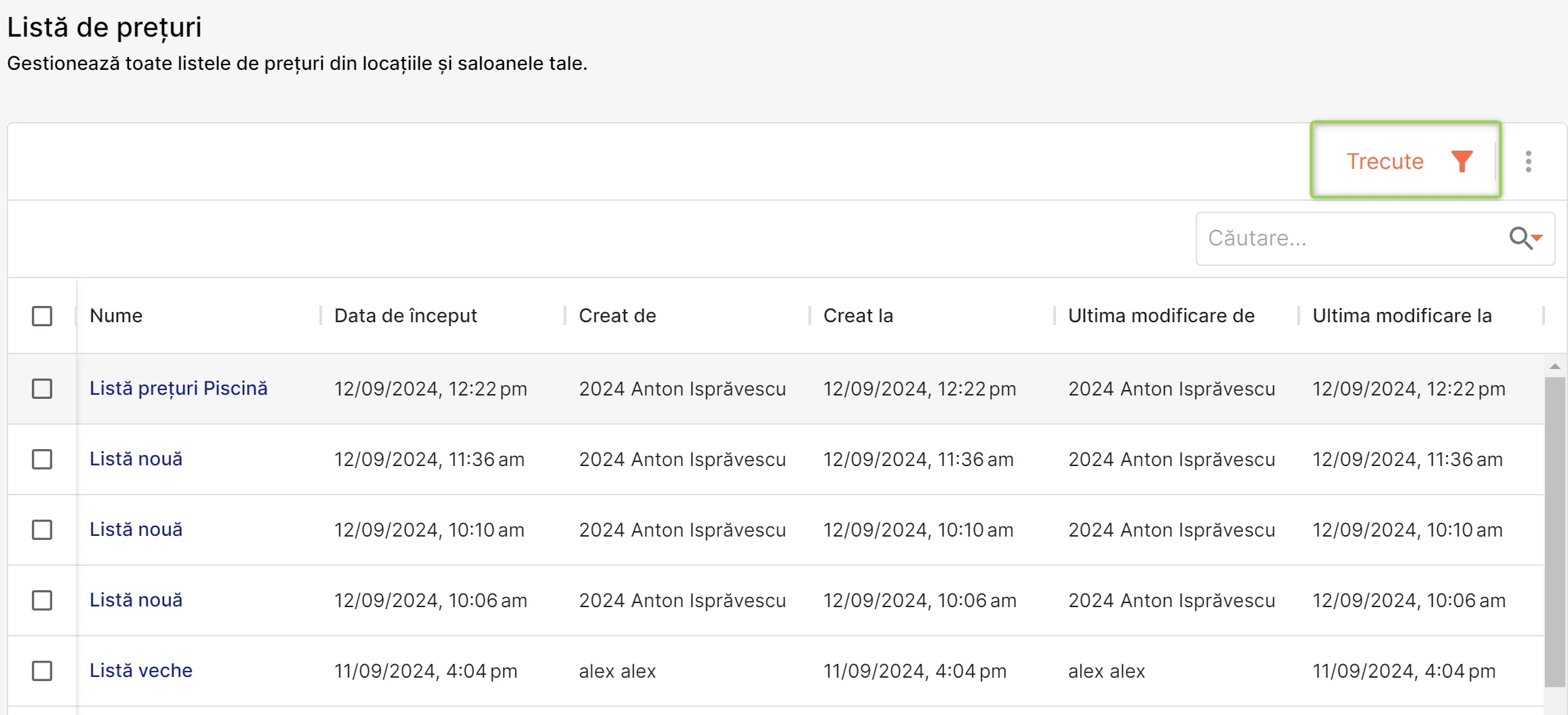This screenshot has height=715, width=1568.
Task: Click 'alex alex' in Ultima modificare de column
Action: point(1106,672)
